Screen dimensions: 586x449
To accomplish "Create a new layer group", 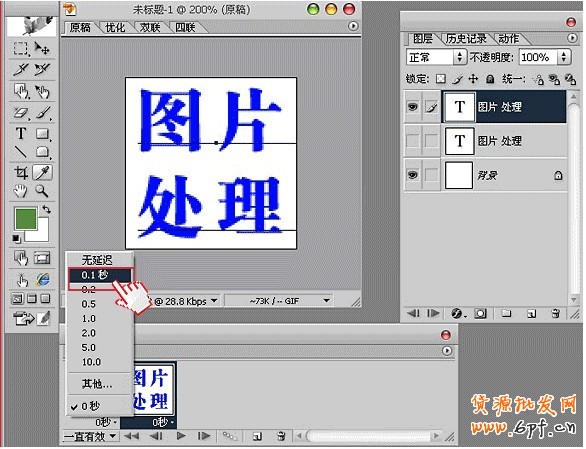I will 506,313.
